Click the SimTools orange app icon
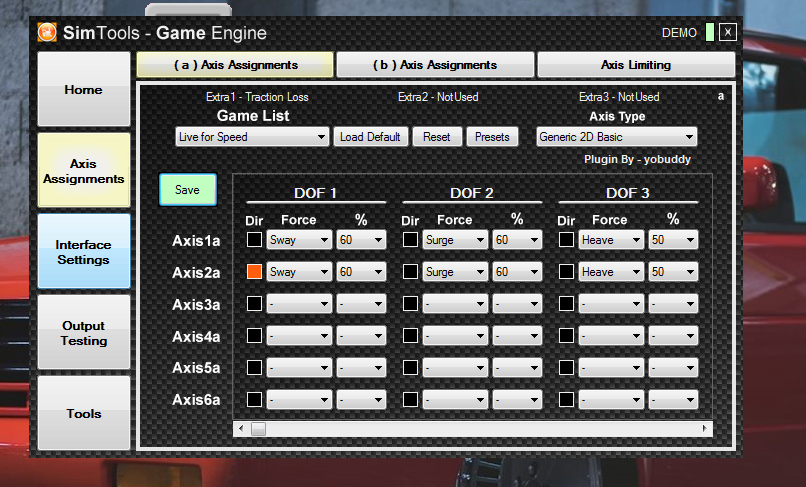806x487 pixels. point(47,32)
